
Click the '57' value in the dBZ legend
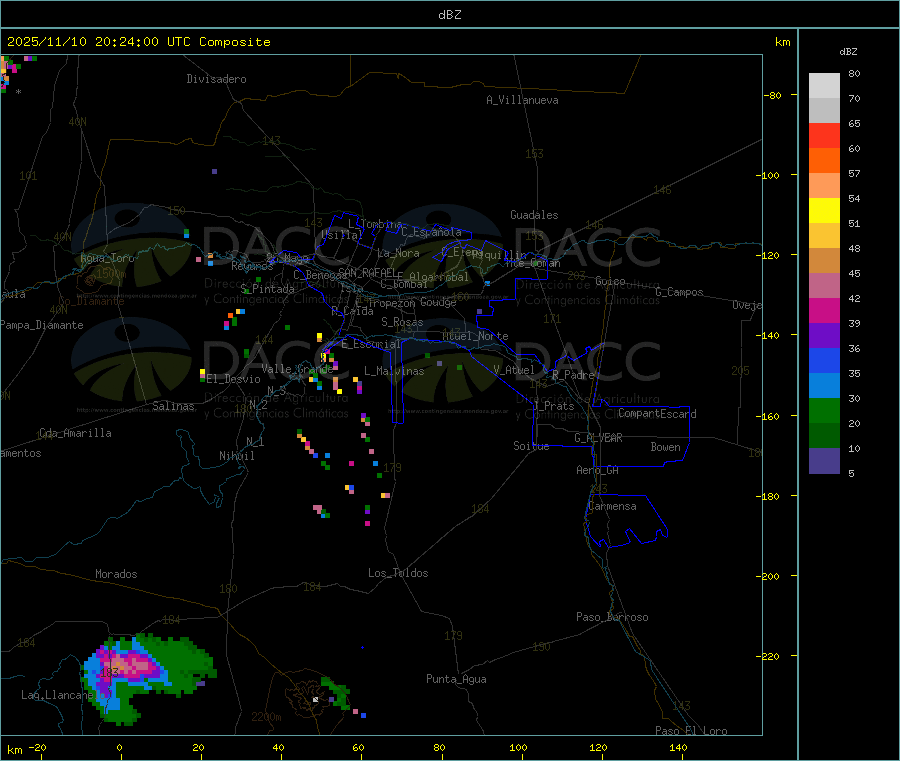[x=854, y=174]
